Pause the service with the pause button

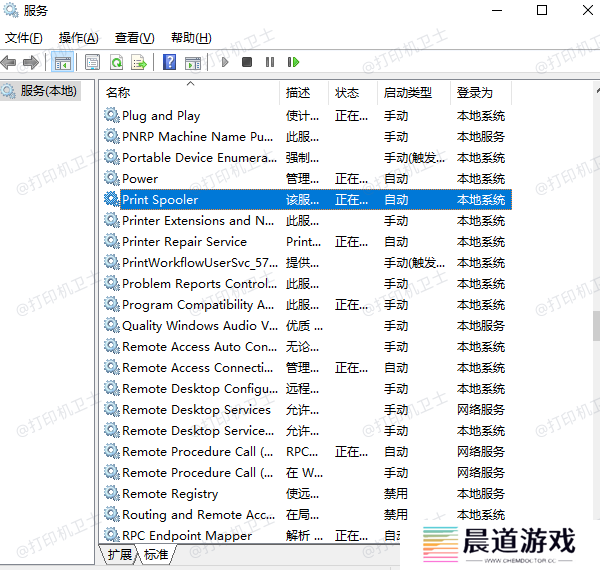click(x=270, y=62)
